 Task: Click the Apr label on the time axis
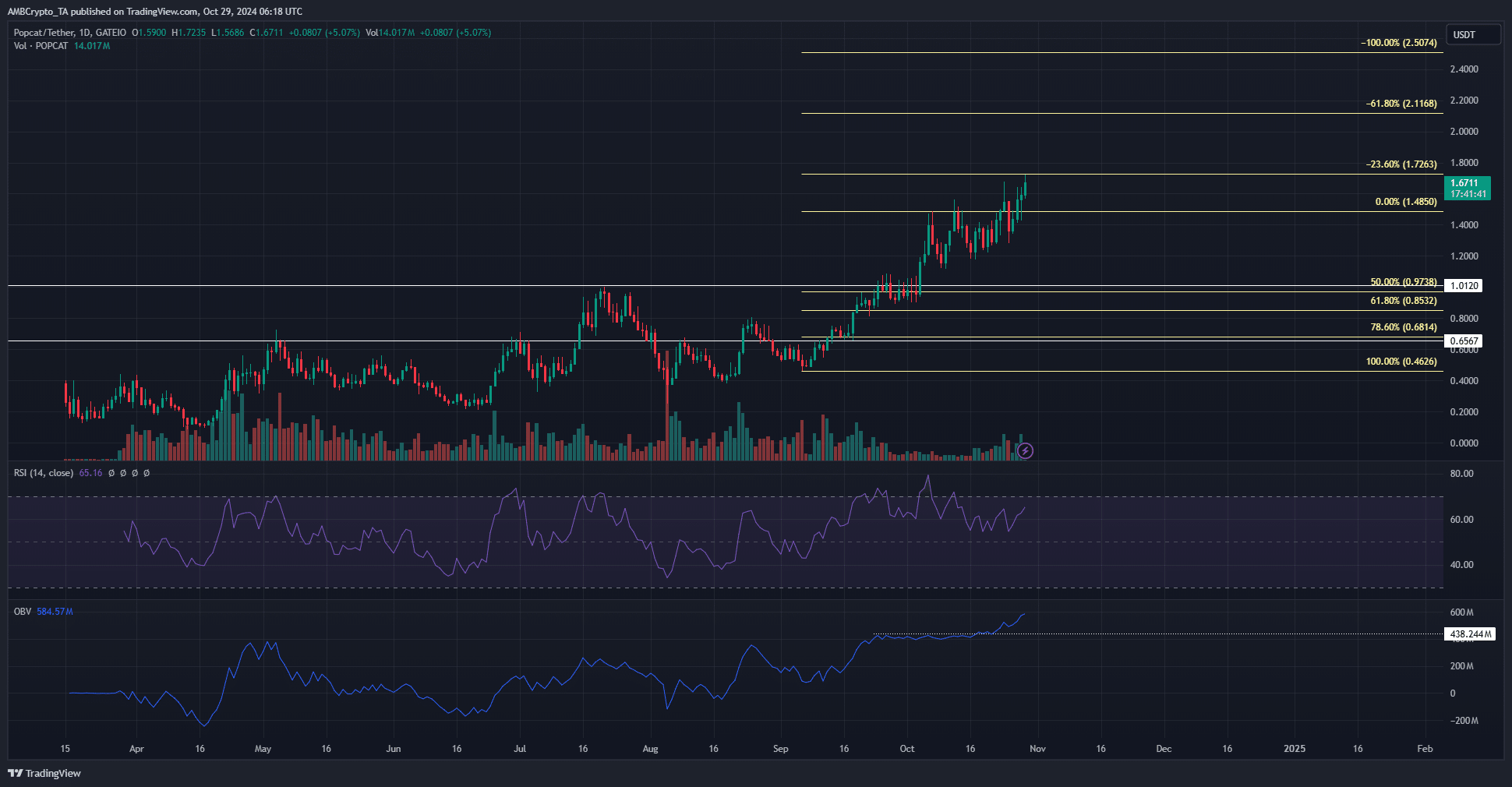(x=136, y=749)
